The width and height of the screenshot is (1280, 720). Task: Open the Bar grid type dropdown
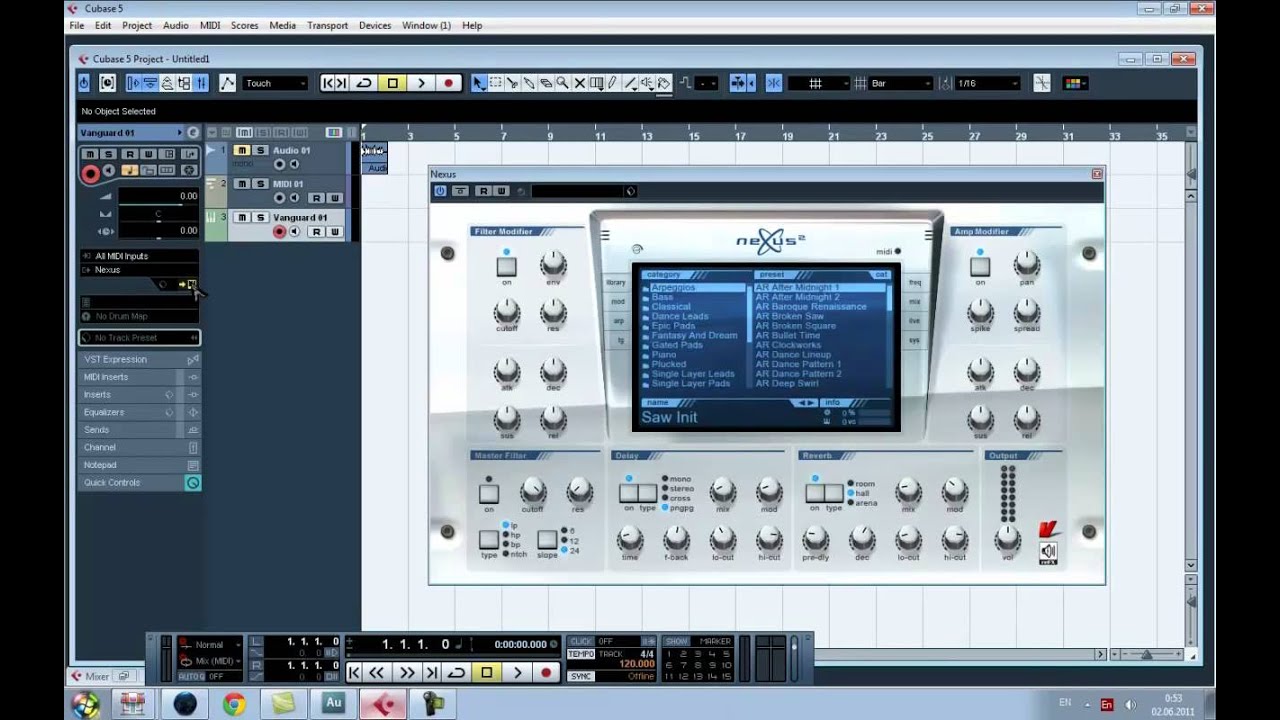900,83
